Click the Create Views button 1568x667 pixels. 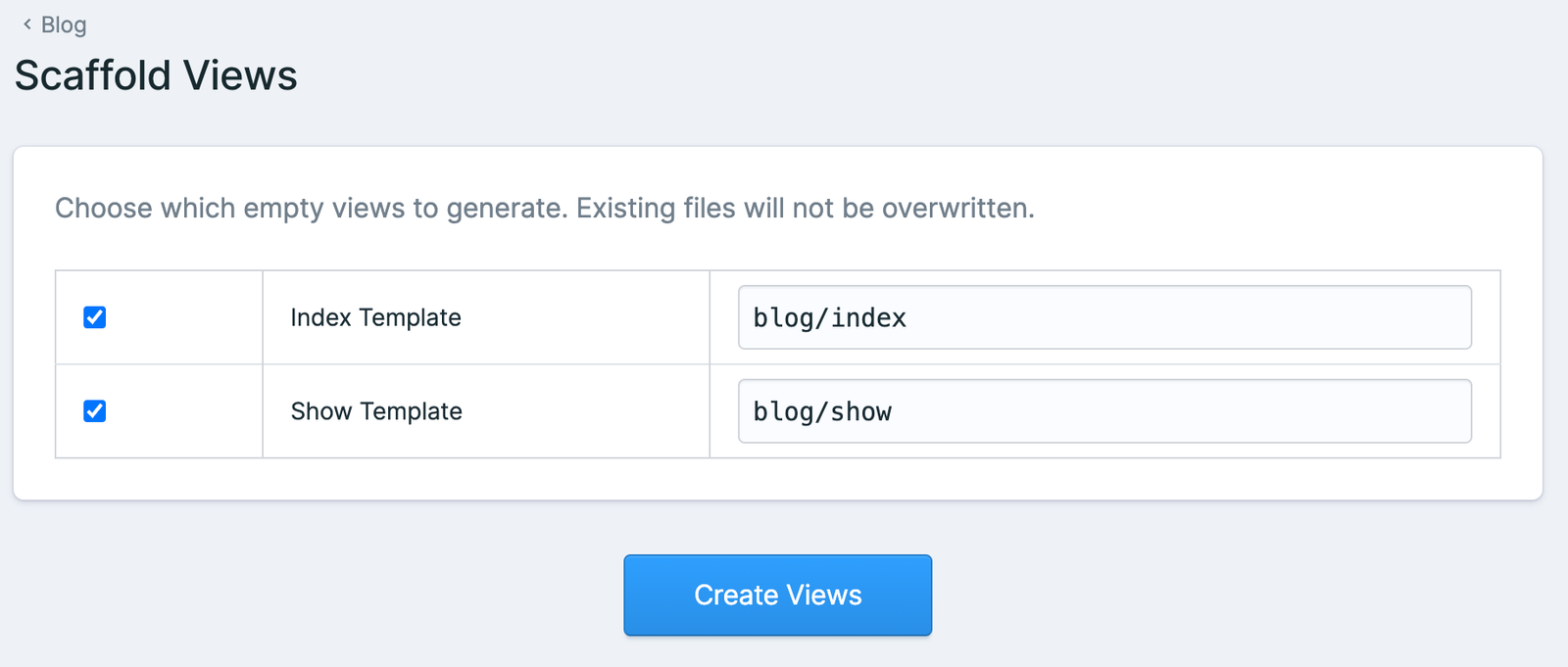tap(777, 596)
